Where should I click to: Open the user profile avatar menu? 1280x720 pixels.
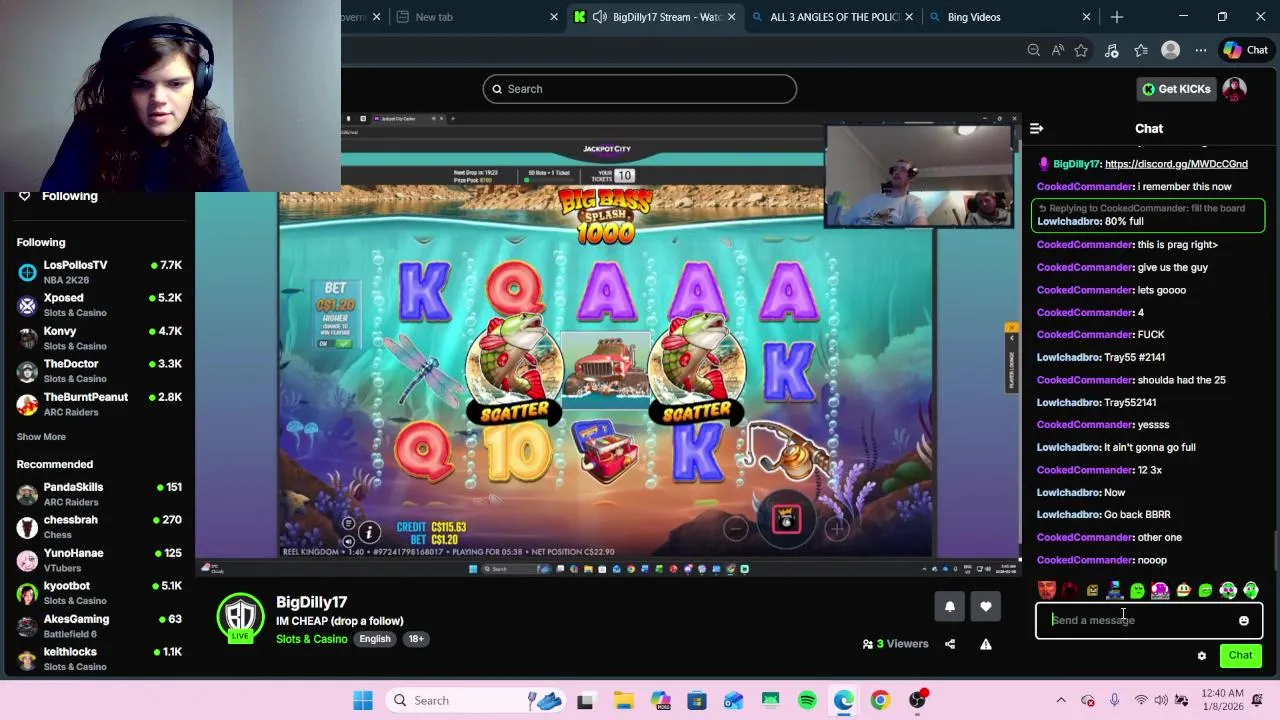click(x=1234, y=89)
